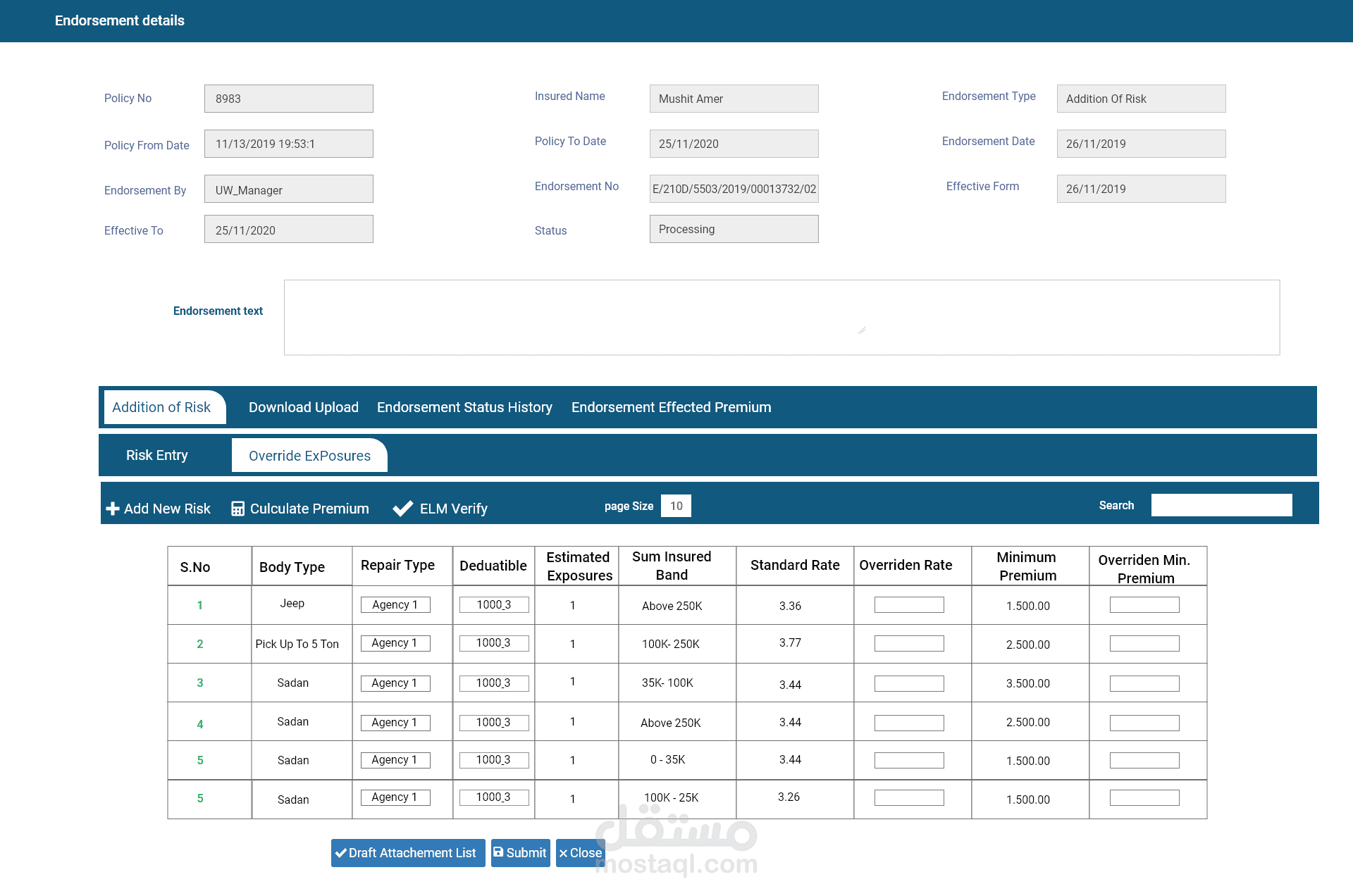The width and height of the screenshot is (1353, 896).
Task: Click the plus icon for Add New Risk
Action: coord(112,509)
